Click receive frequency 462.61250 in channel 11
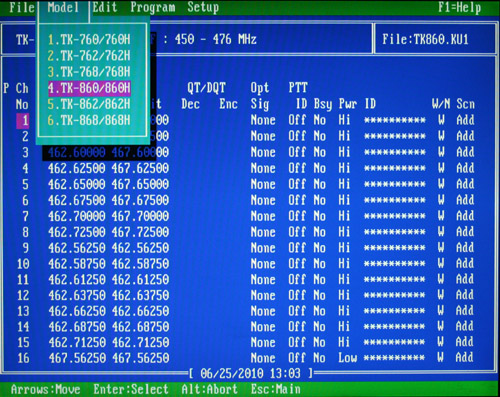 [x=77, y=280]
